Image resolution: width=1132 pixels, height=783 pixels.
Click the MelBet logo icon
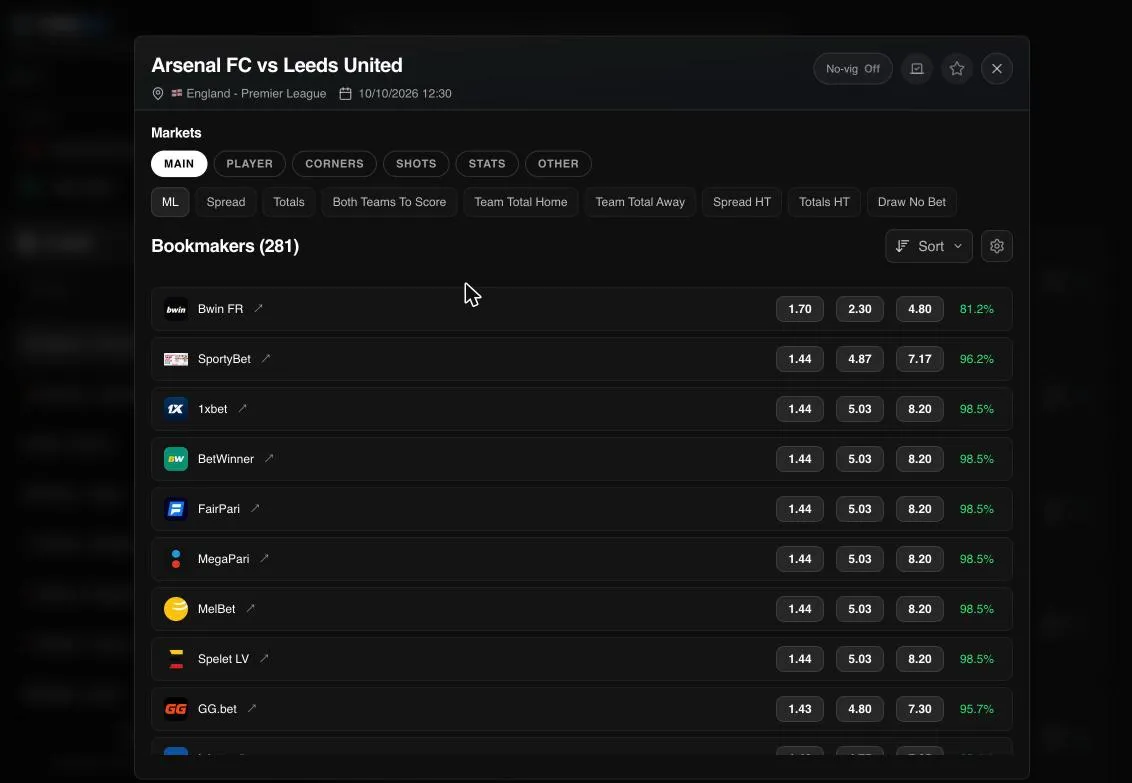pos(176,609)
